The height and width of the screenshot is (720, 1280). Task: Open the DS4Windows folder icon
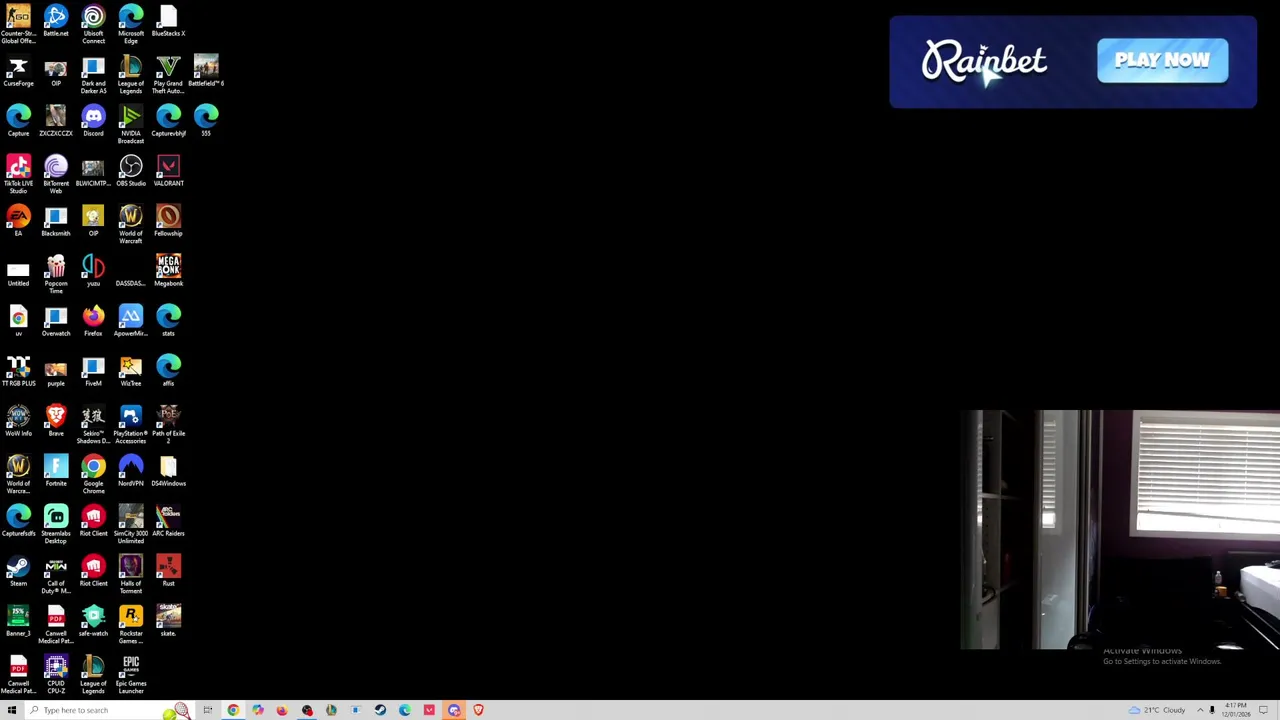coord(168,472)
